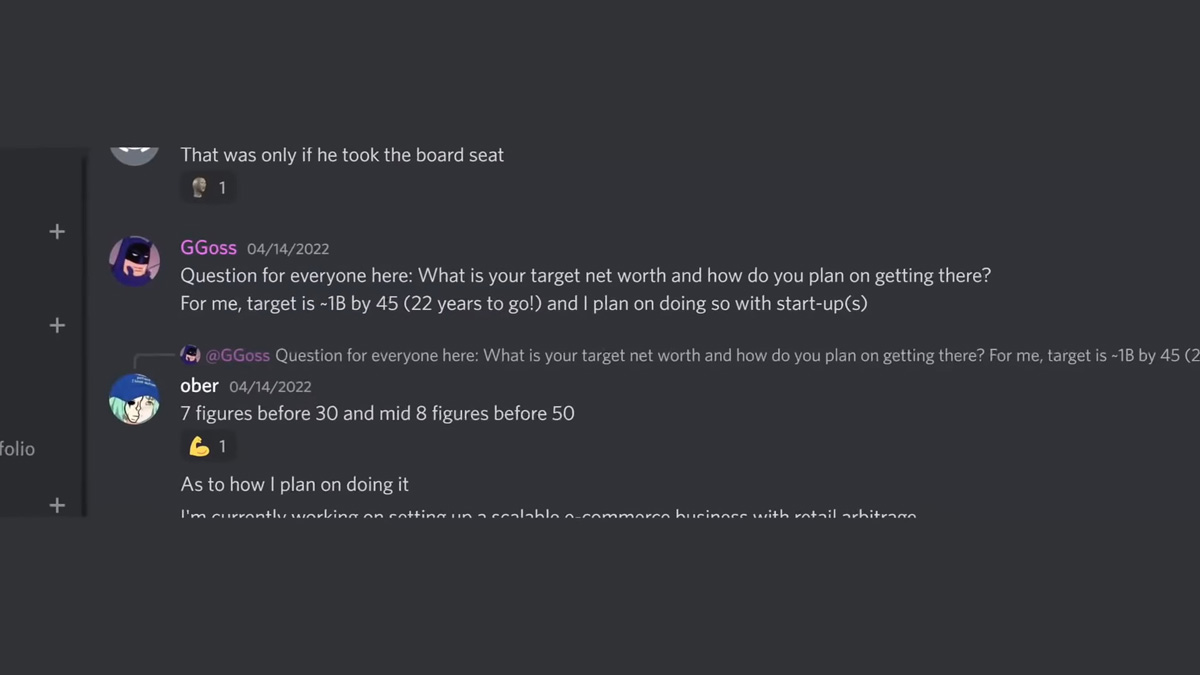This screenshot has width=1200, height=675.
Task: Click the timestamp beside GGoss's name
Action: (288, 249)
